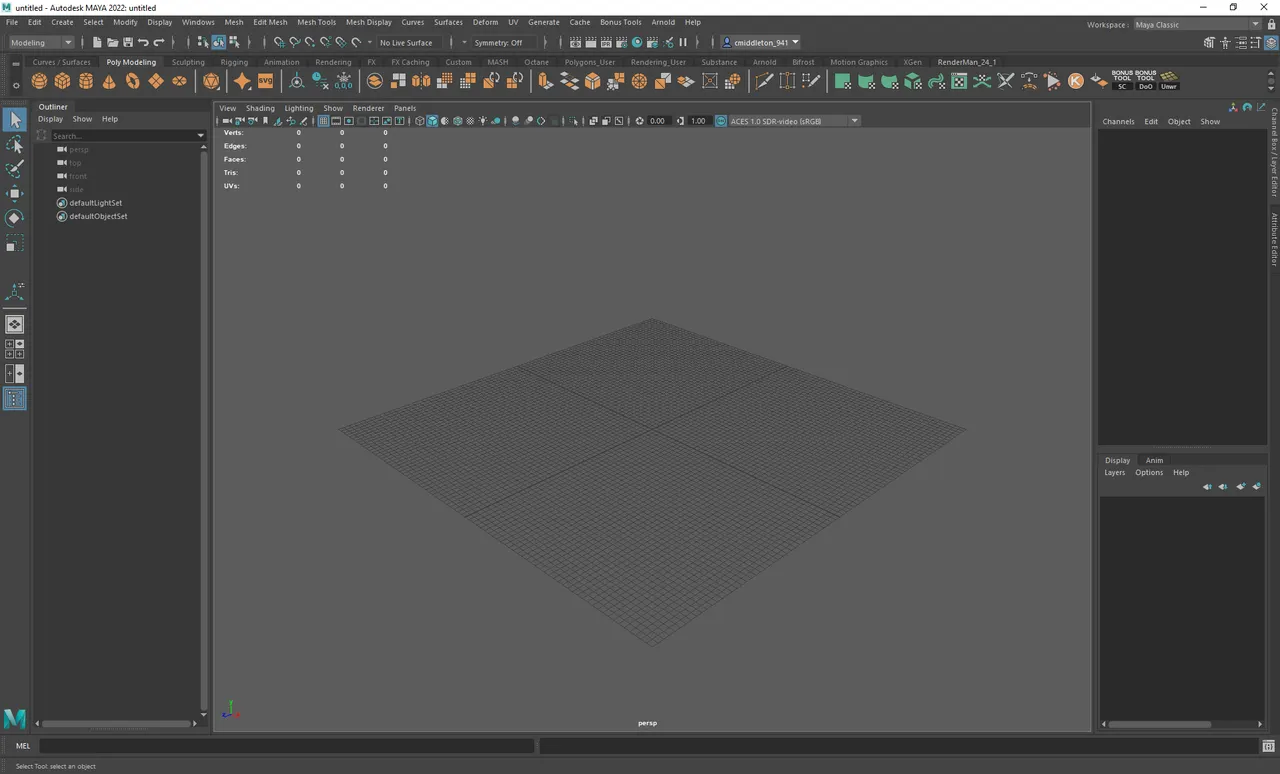The width and height of the screenshot is (1280, 774).
Task: Click the gamma value field showing 1.00
Action: coord(698,121)
